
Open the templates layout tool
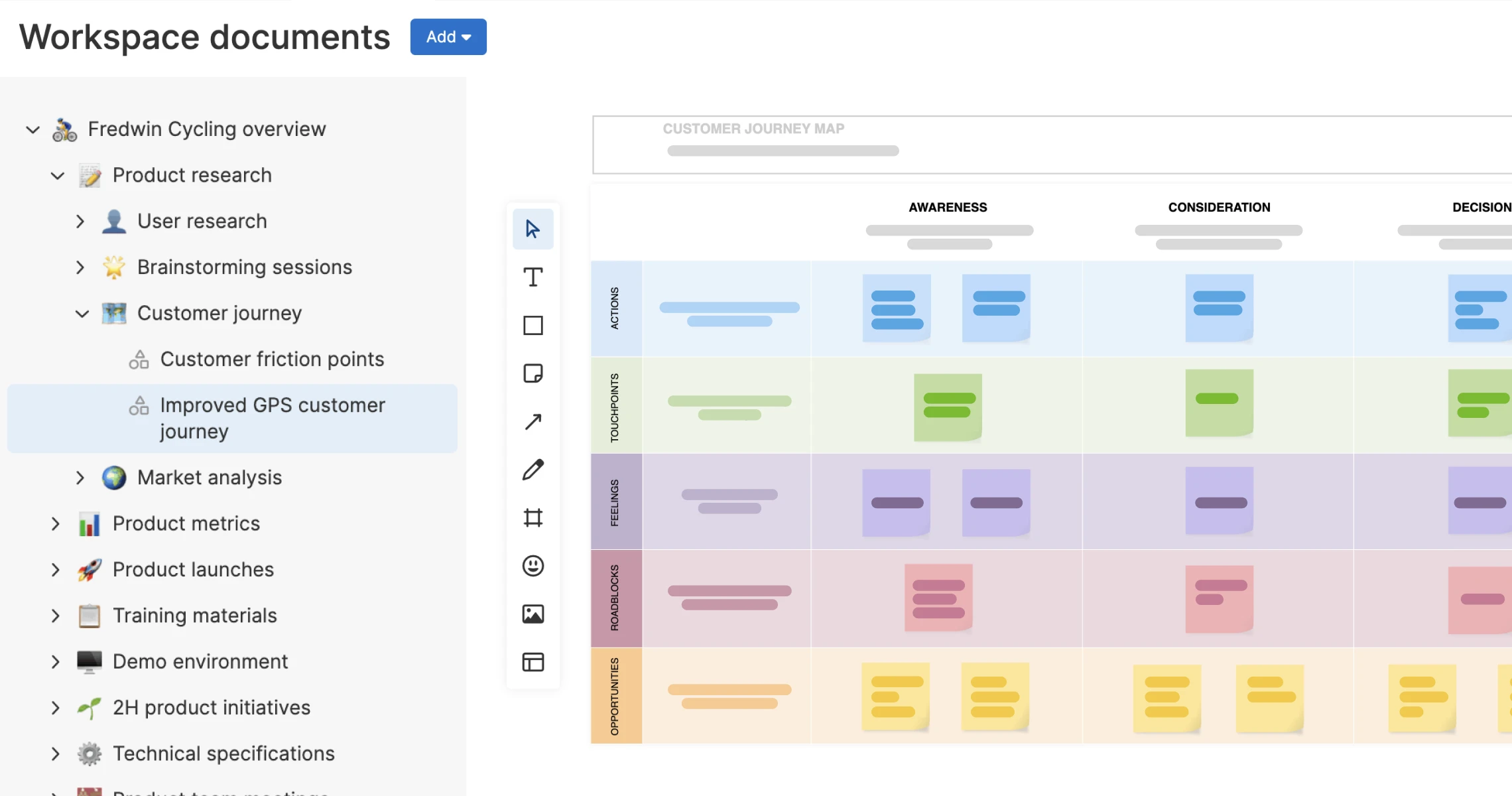point(533,662)
